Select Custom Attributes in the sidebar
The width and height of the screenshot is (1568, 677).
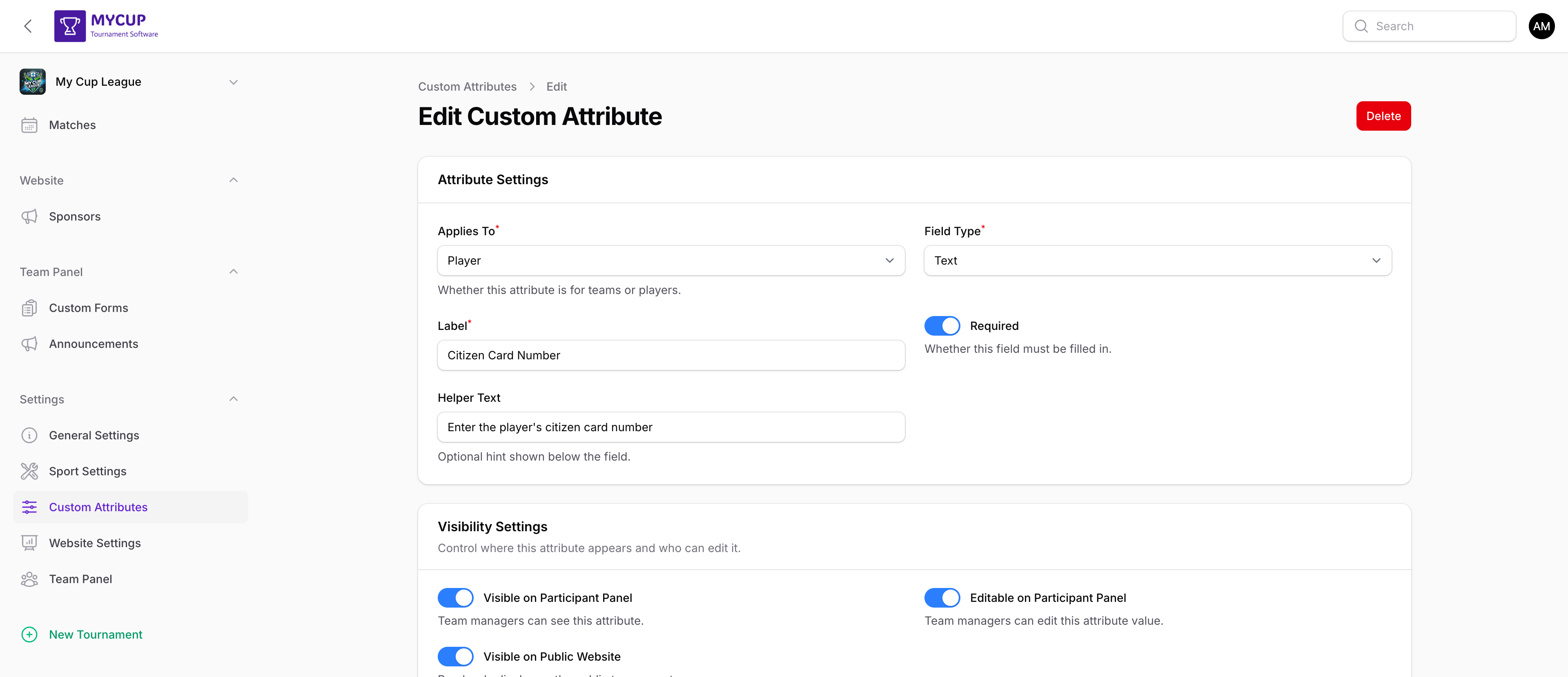[x=98, y=507]
